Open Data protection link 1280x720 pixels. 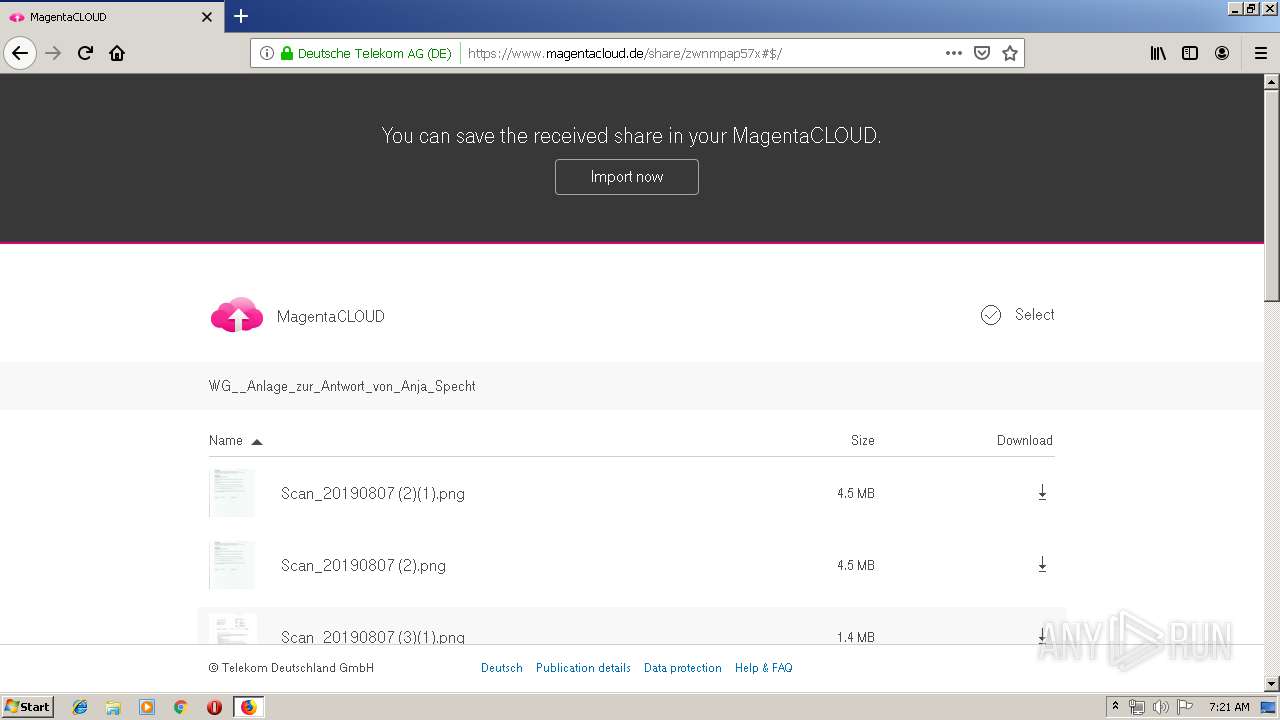coord(683,668)
